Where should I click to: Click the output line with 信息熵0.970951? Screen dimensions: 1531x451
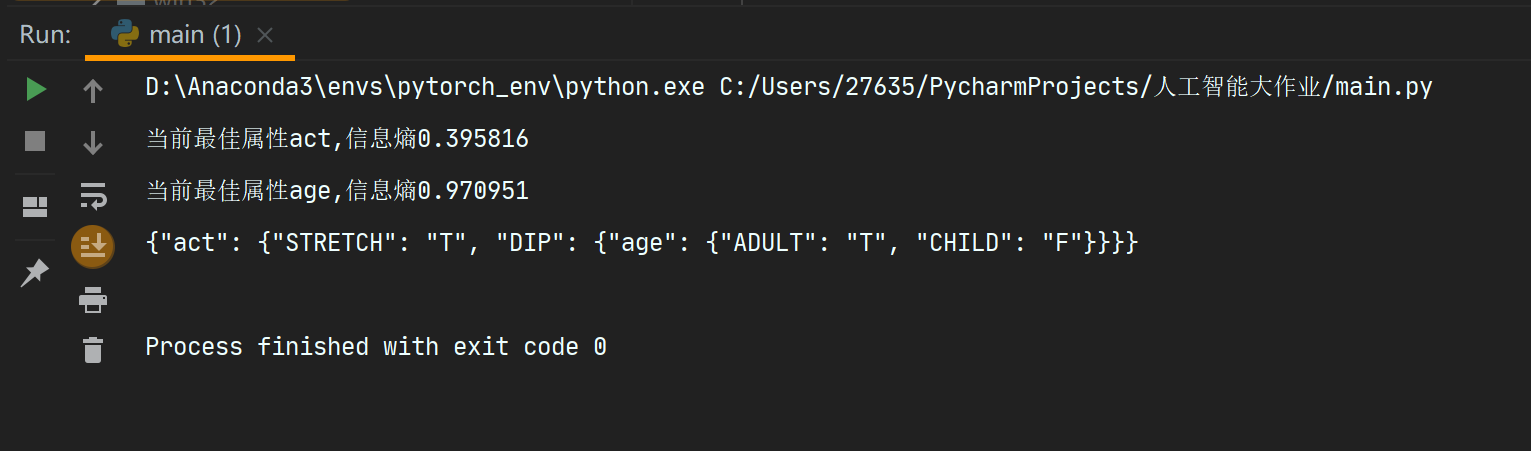(337, 191)
